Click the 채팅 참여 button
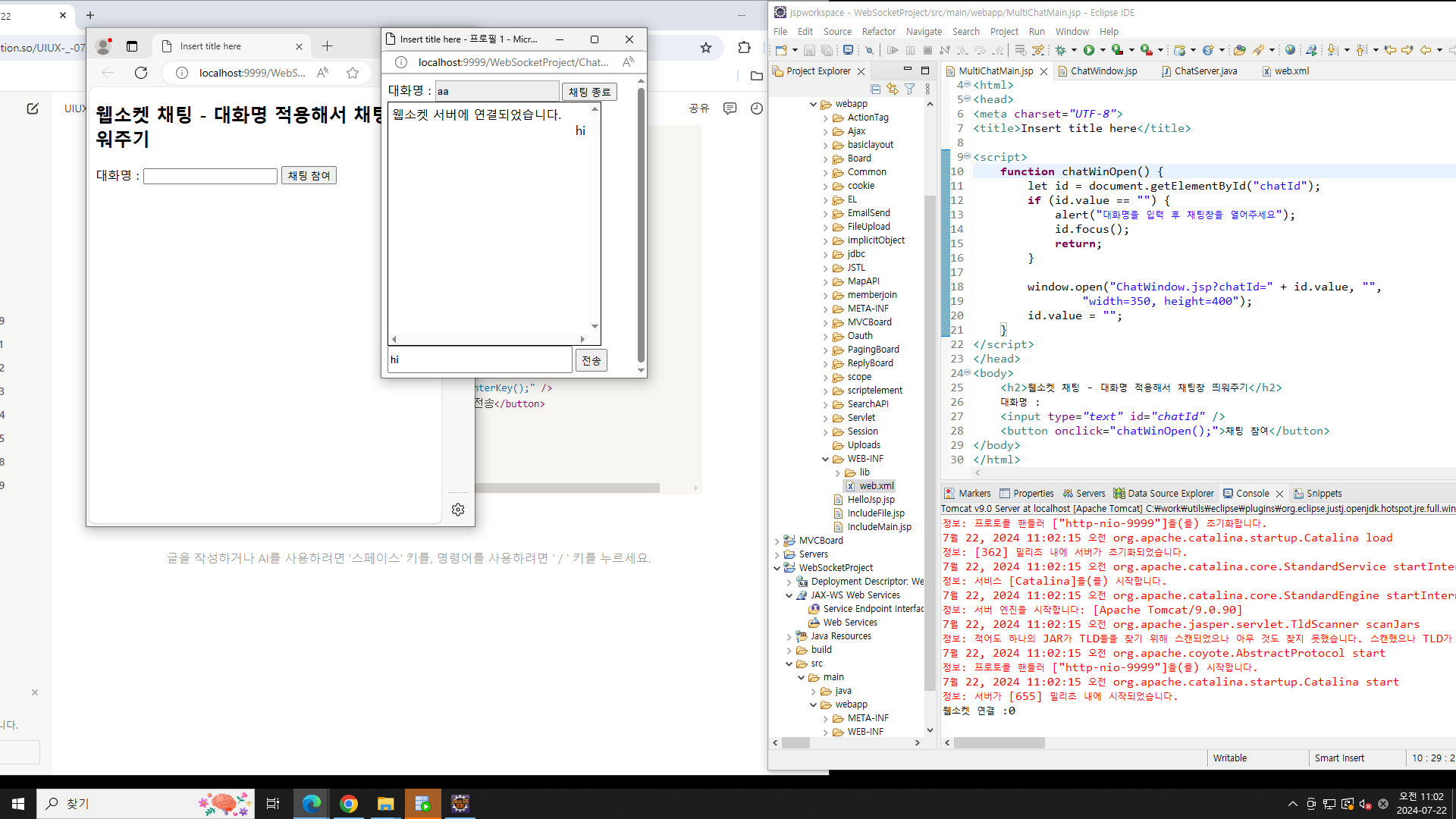The width and height of the screenshot is (1456, 819). coord(309,176)
